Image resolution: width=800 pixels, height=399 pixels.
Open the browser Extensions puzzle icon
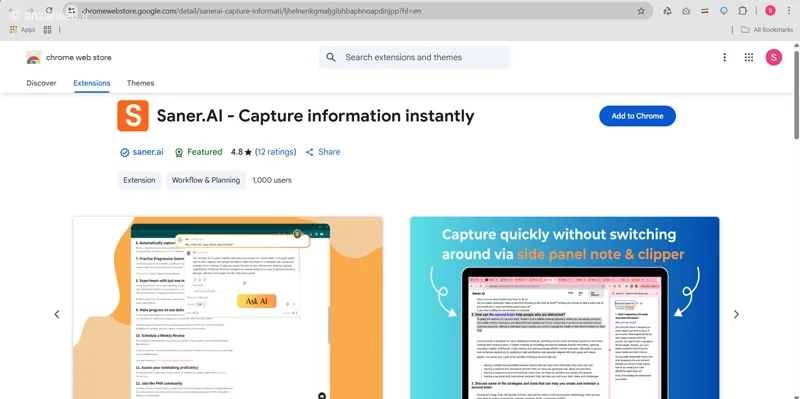tap(742, 11)
